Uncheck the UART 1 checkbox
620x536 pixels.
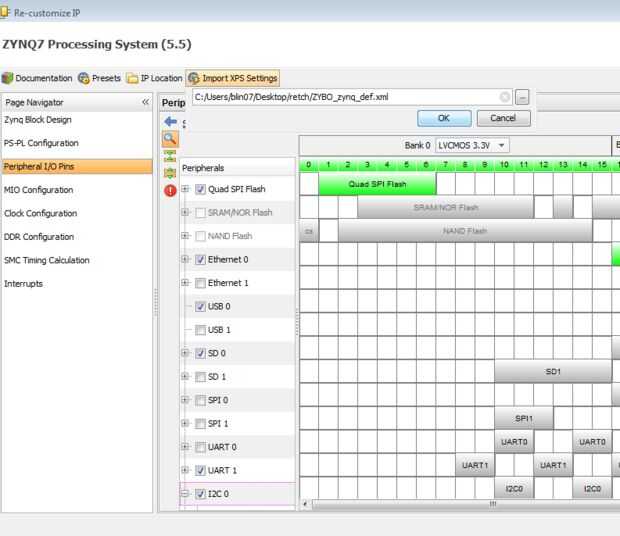[200, 470]
